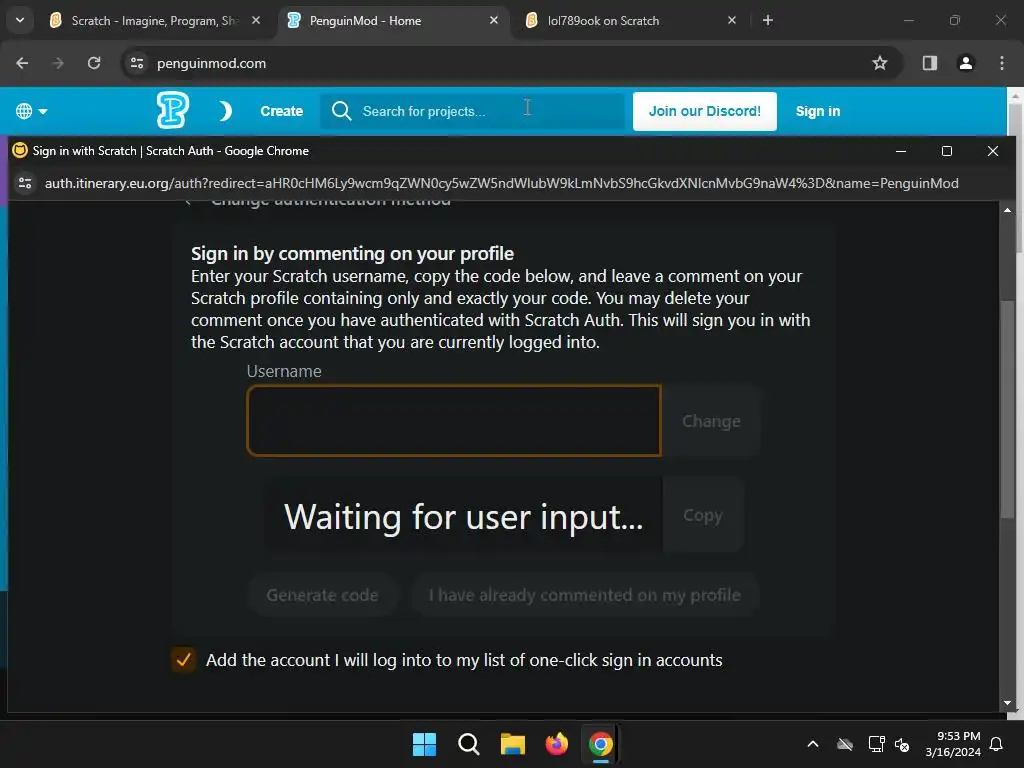The width and height of the screenshot is (1024, 768).
Task: Click the popup scrollbar up arrow
Action: 1007,210
